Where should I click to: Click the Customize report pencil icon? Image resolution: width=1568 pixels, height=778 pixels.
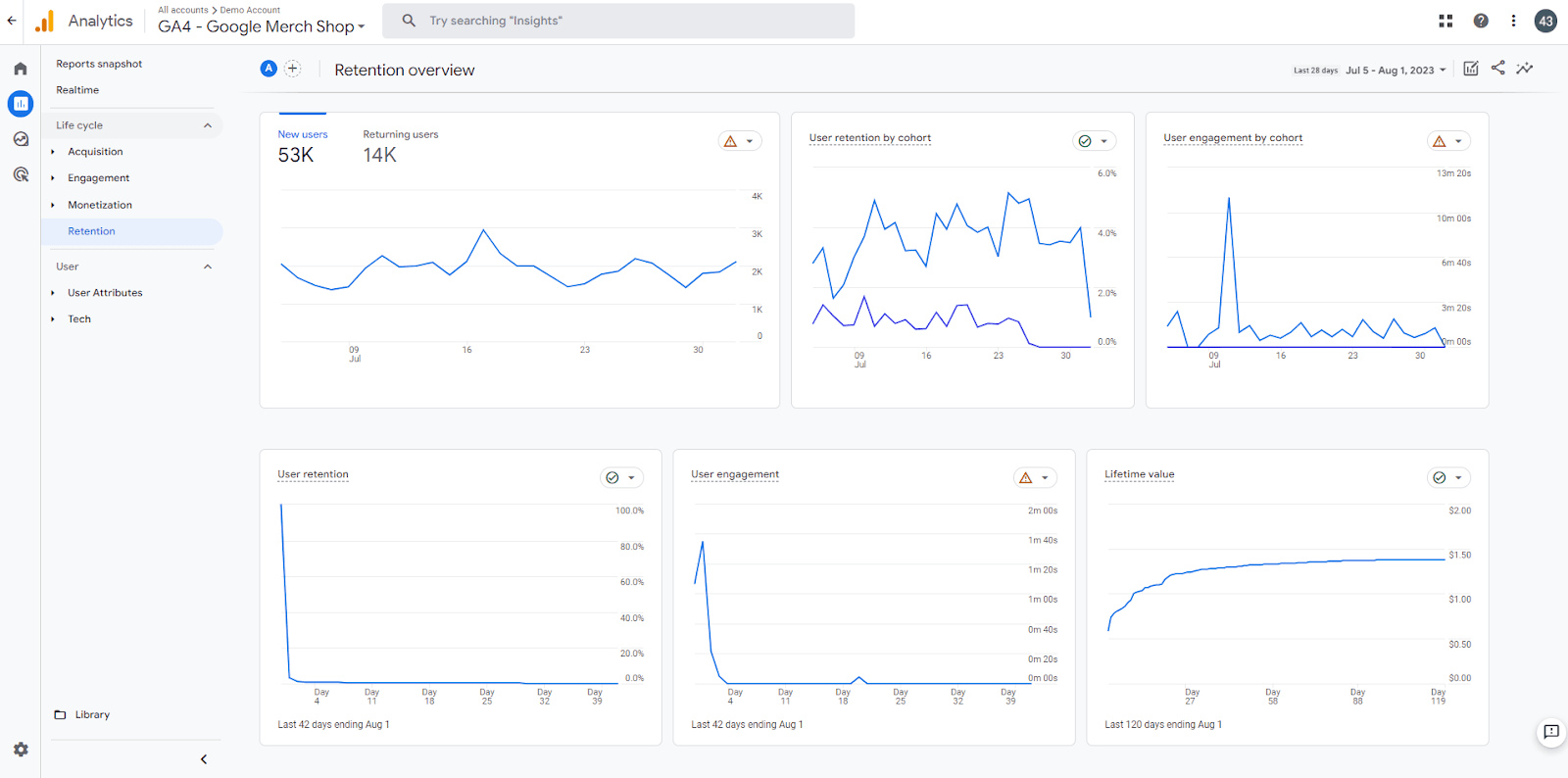coord(1470,69)
